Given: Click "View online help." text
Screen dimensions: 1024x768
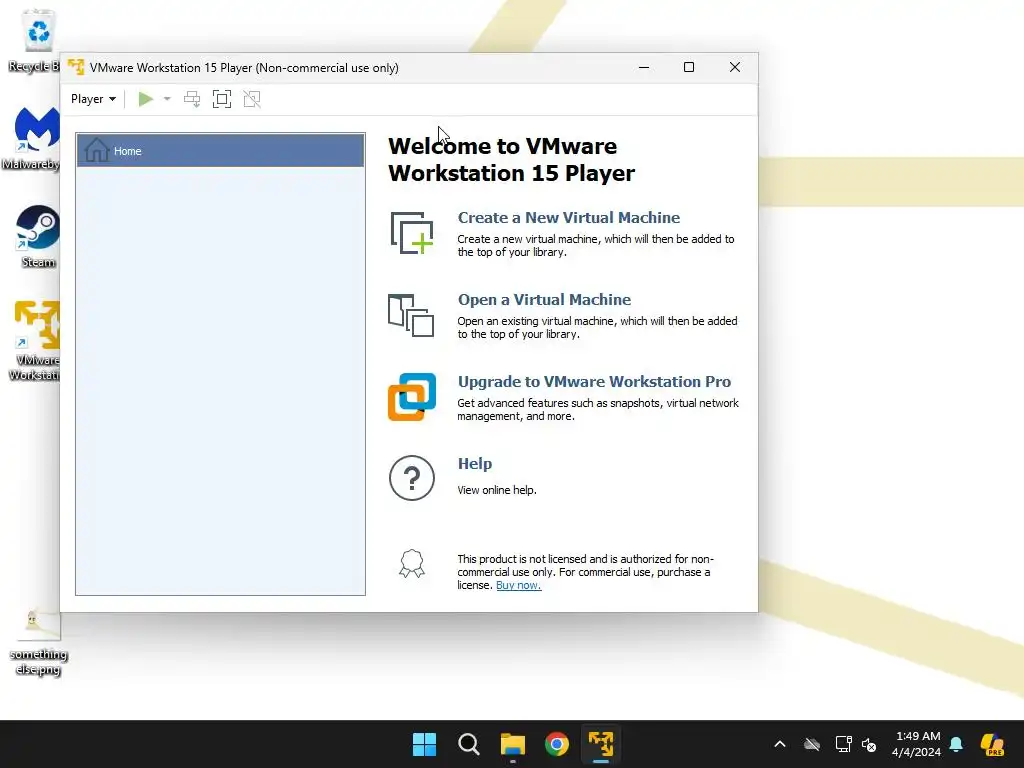Looking at the screenshot, I should pos(497,490).
